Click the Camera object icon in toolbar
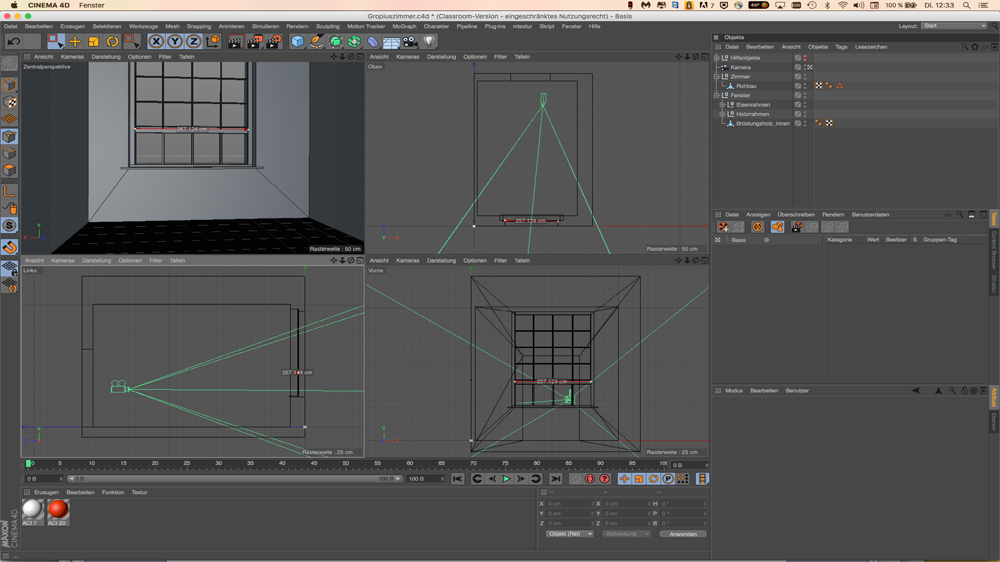 (x=410, y=42)
